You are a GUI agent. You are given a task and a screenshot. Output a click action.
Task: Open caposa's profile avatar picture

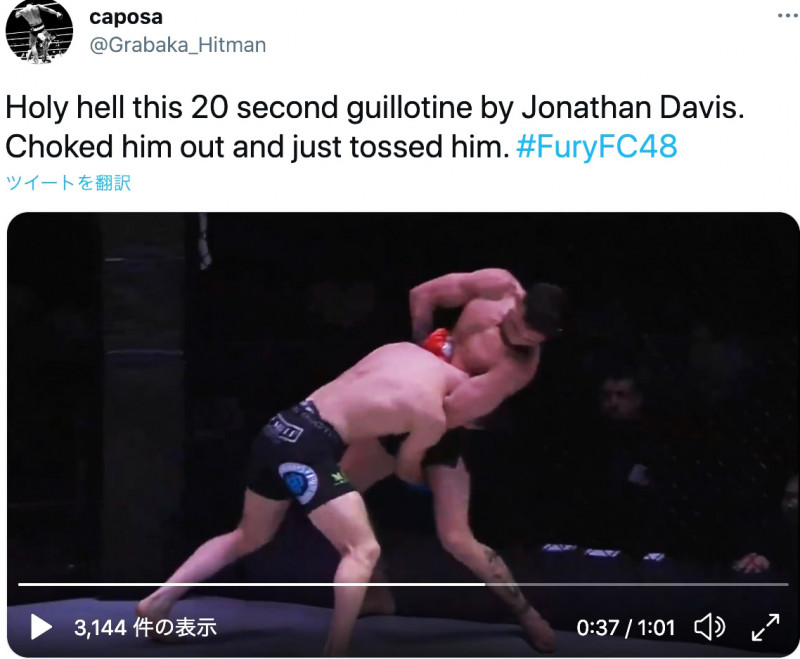point(39,31)
